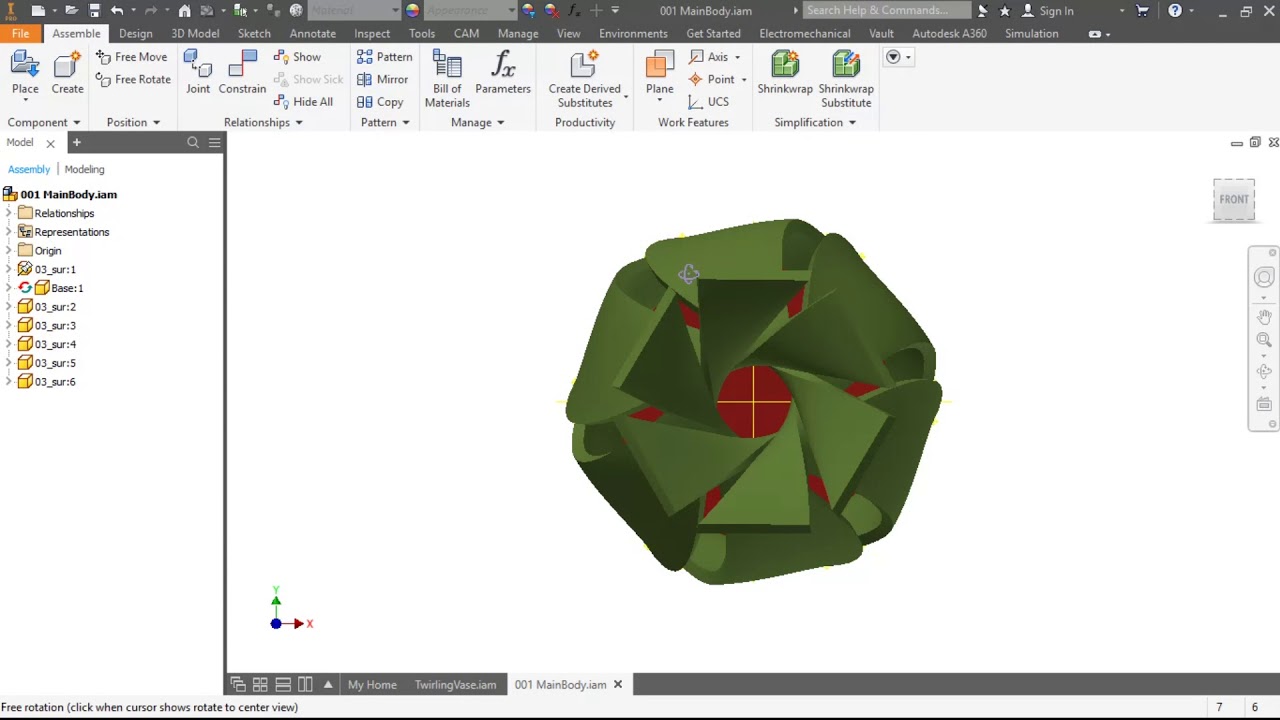Image resolution: width=1280 pixels, height=720 pixels.
Task: Add a new browser panel tab
Action: pyautogui.click(x=76, y=143)
